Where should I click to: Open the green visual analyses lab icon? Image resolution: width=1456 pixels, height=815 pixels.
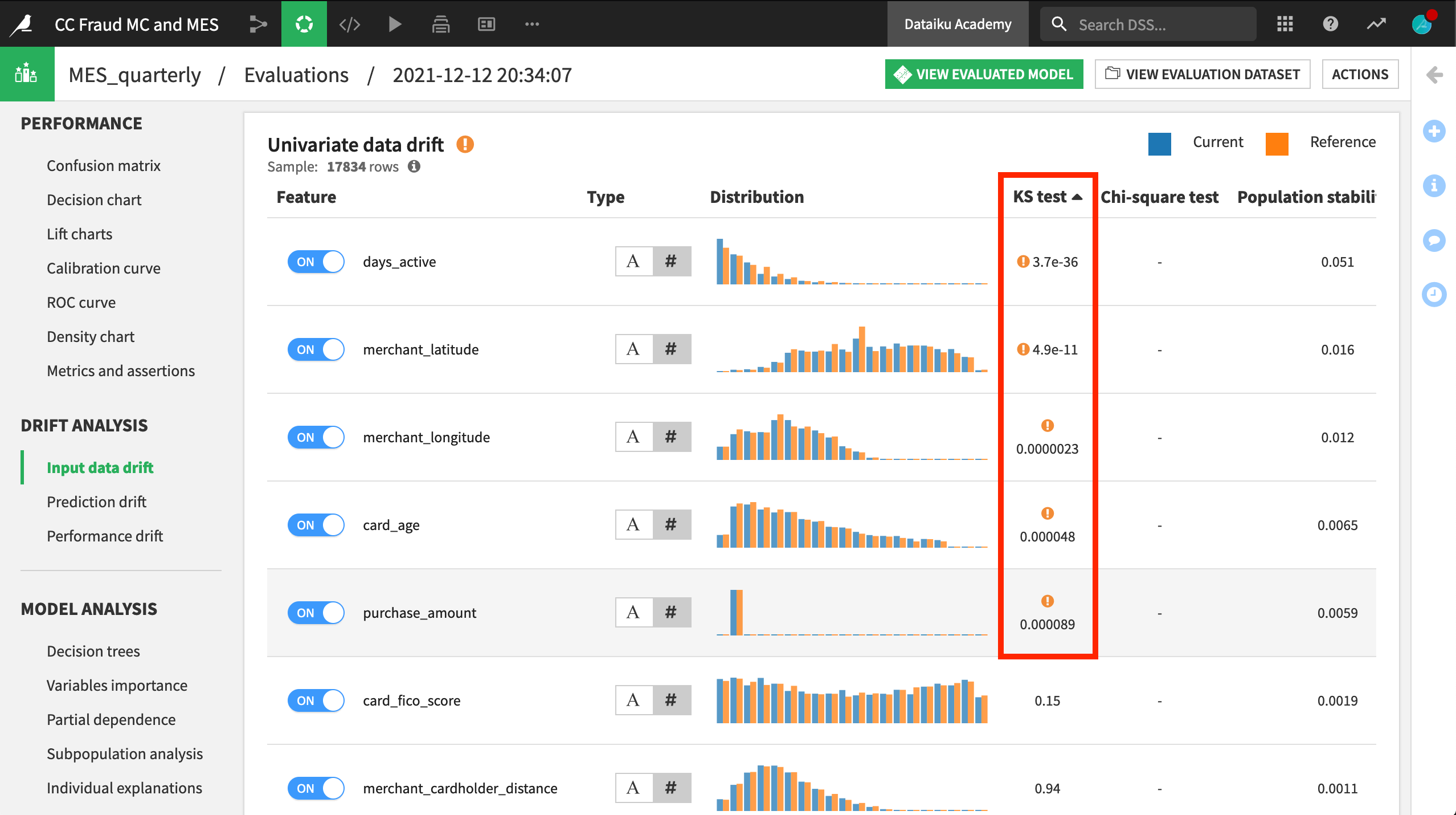[x=304, y=24]
